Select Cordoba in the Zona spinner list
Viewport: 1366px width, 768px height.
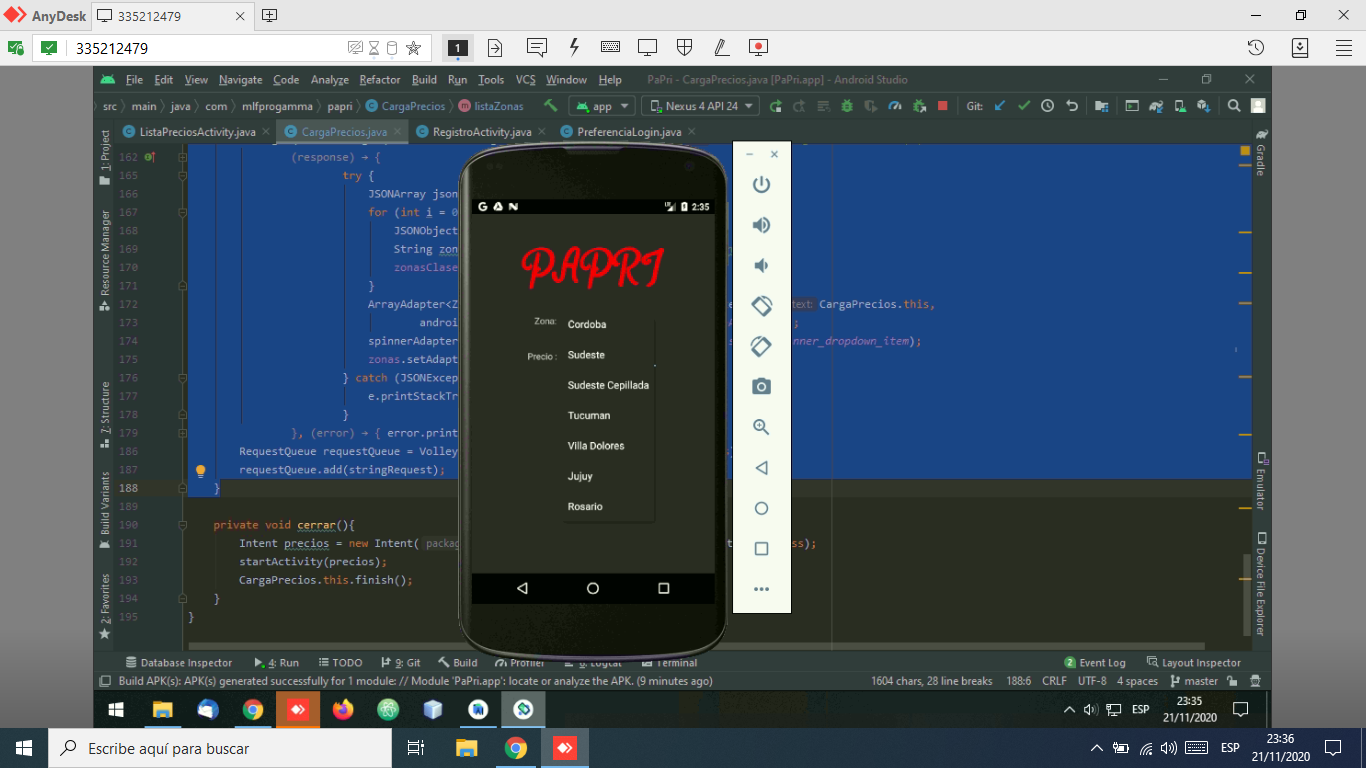point(608,324)
